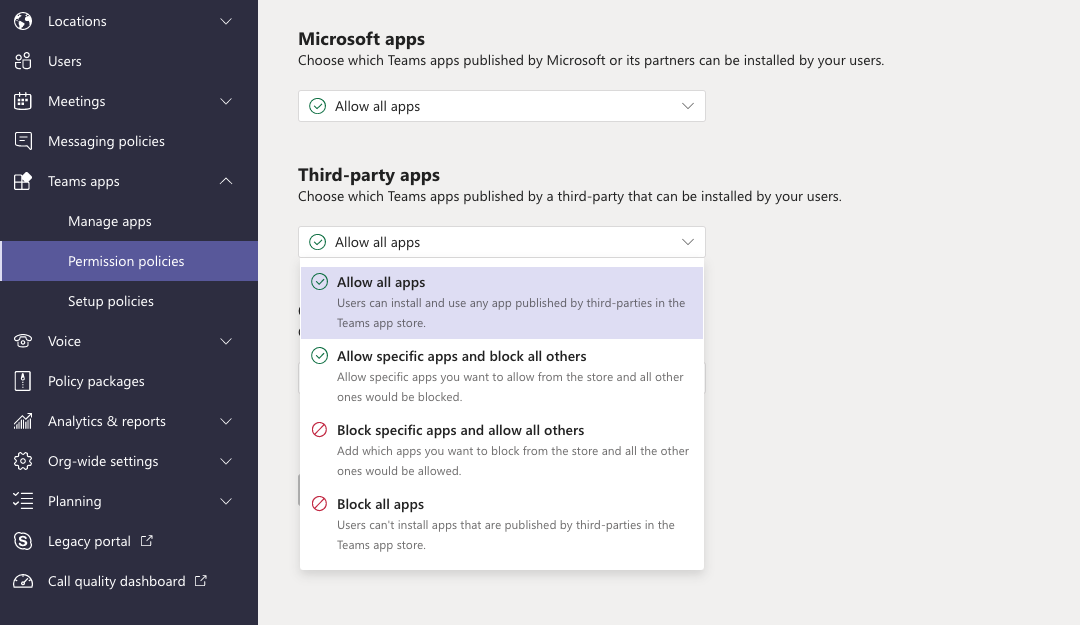The height and width of the screenshot is (625, 1080).
Task: Expand Org-wide settings chevron
Action: coord(226,461)
